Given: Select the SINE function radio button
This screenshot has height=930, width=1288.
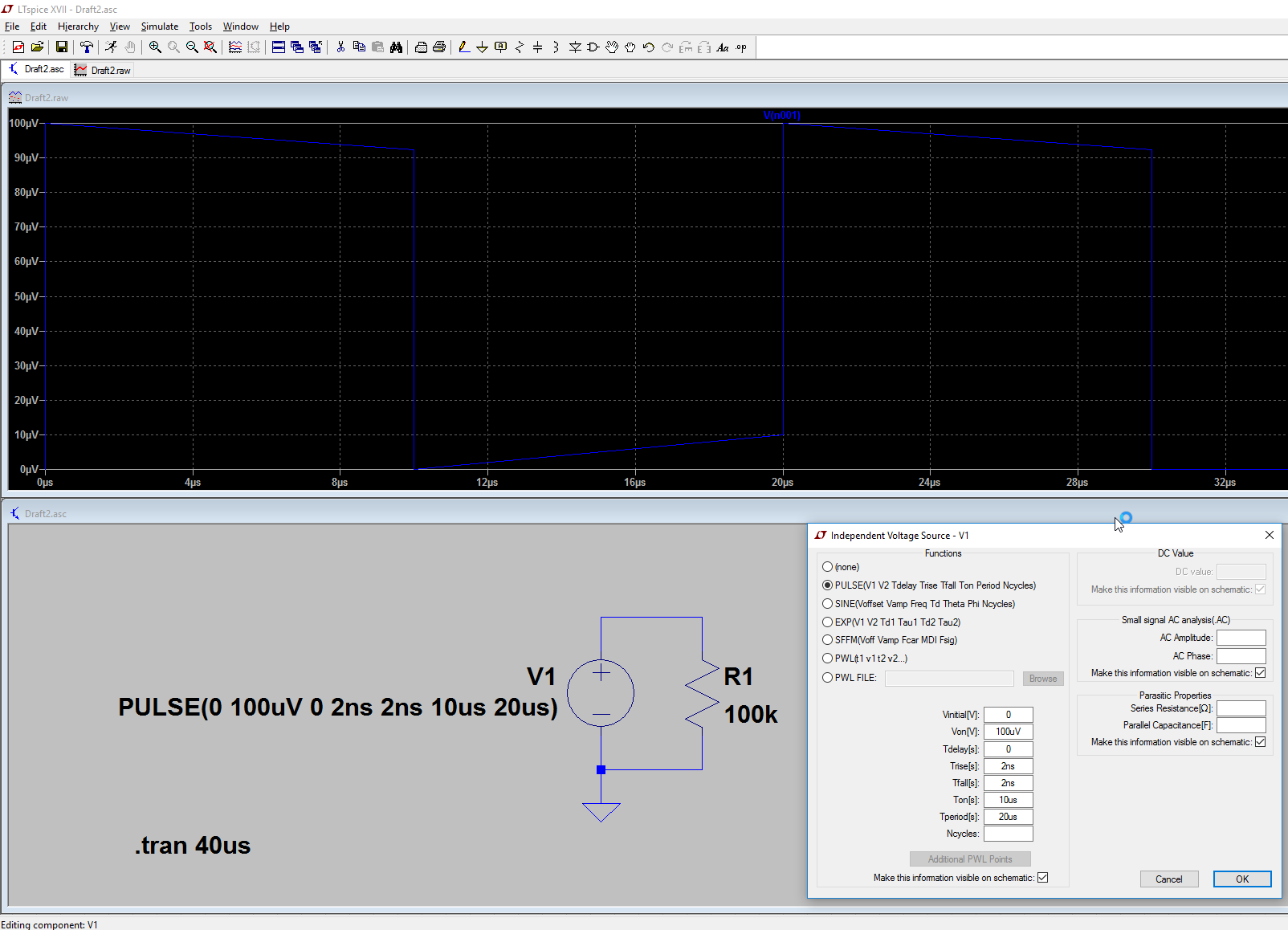Looking at the screenshot, I should pos(827,604).
